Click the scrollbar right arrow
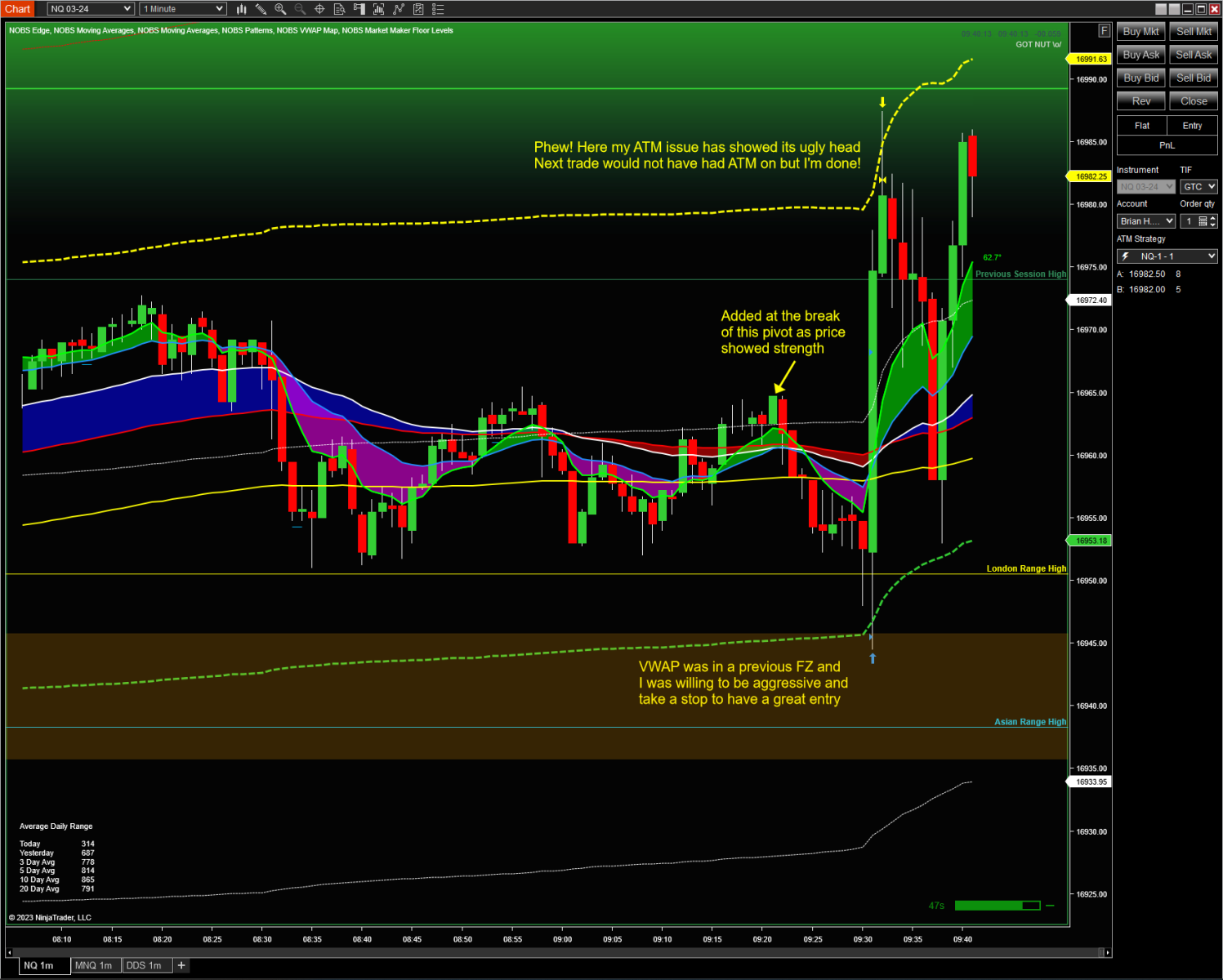 1108,952
